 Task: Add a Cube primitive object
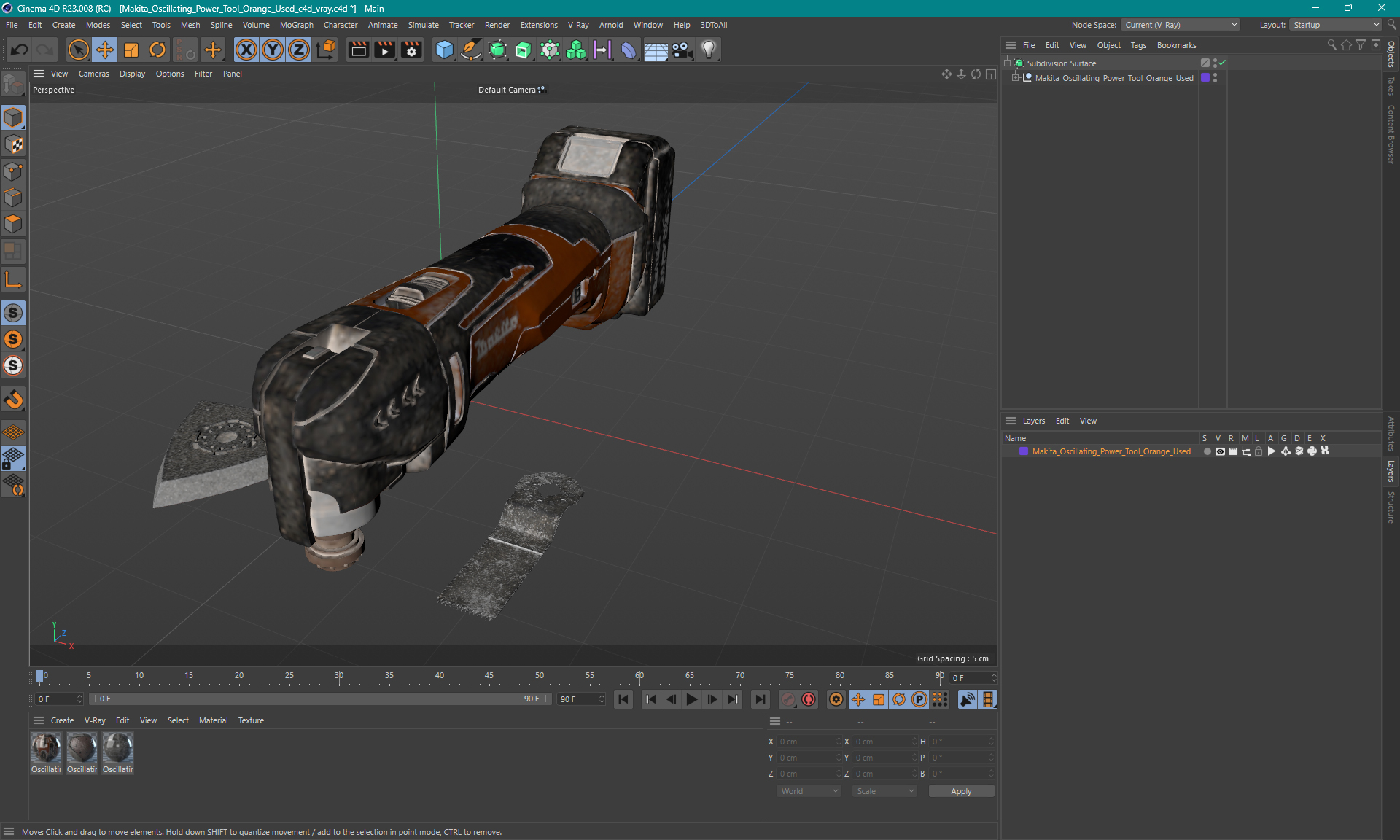[444, 50]
